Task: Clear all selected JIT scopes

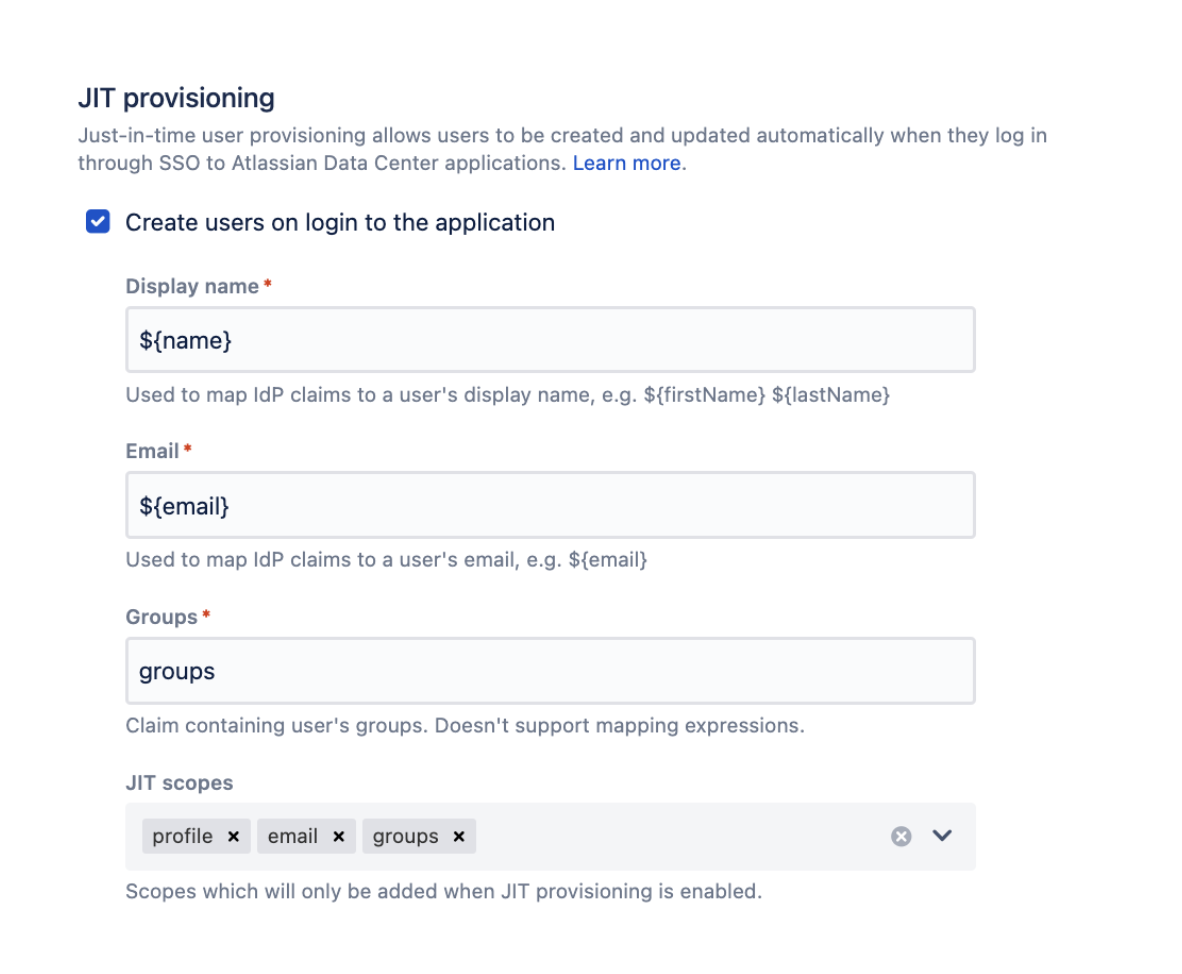Action: [901, 837]
